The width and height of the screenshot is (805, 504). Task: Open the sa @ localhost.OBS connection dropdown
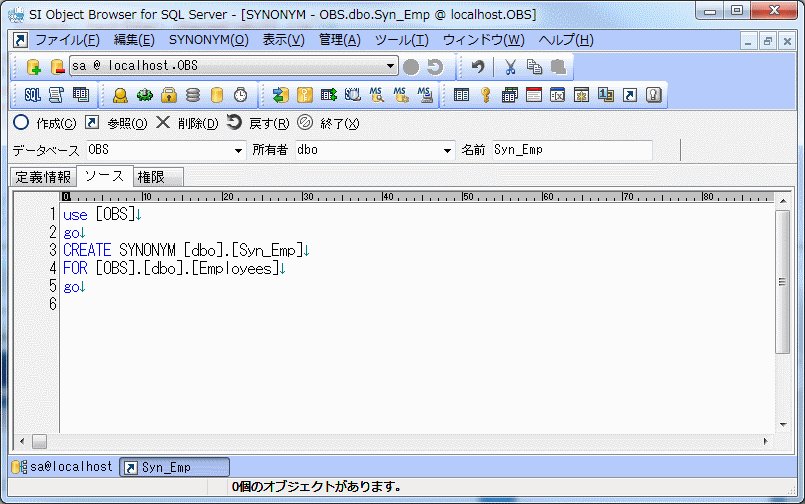[x=391, y=67]
